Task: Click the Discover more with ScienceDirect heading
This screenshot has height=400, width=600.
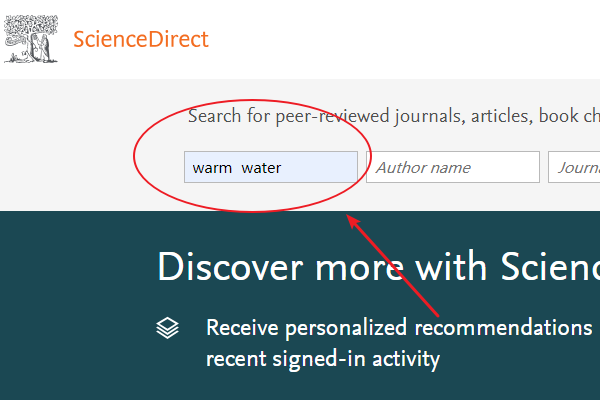Action: [x=378, y=267]
